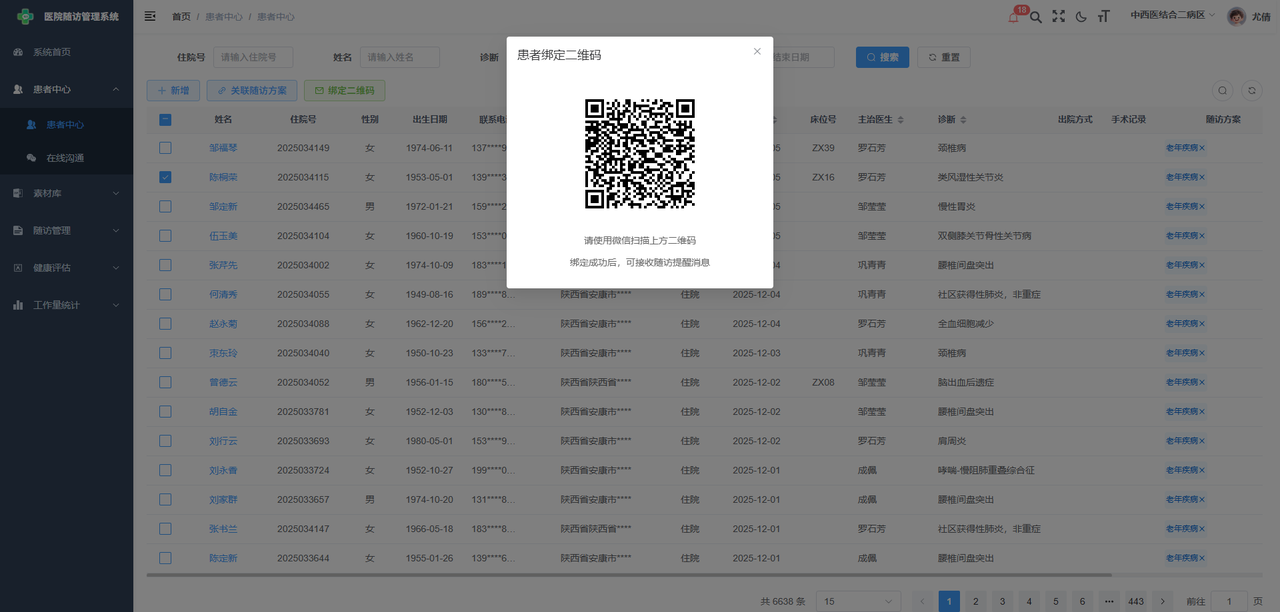Sort by 主治医生 column arrows
Image resolution: width=1280 pixels, height=612 pixels.
coord(901,119)
